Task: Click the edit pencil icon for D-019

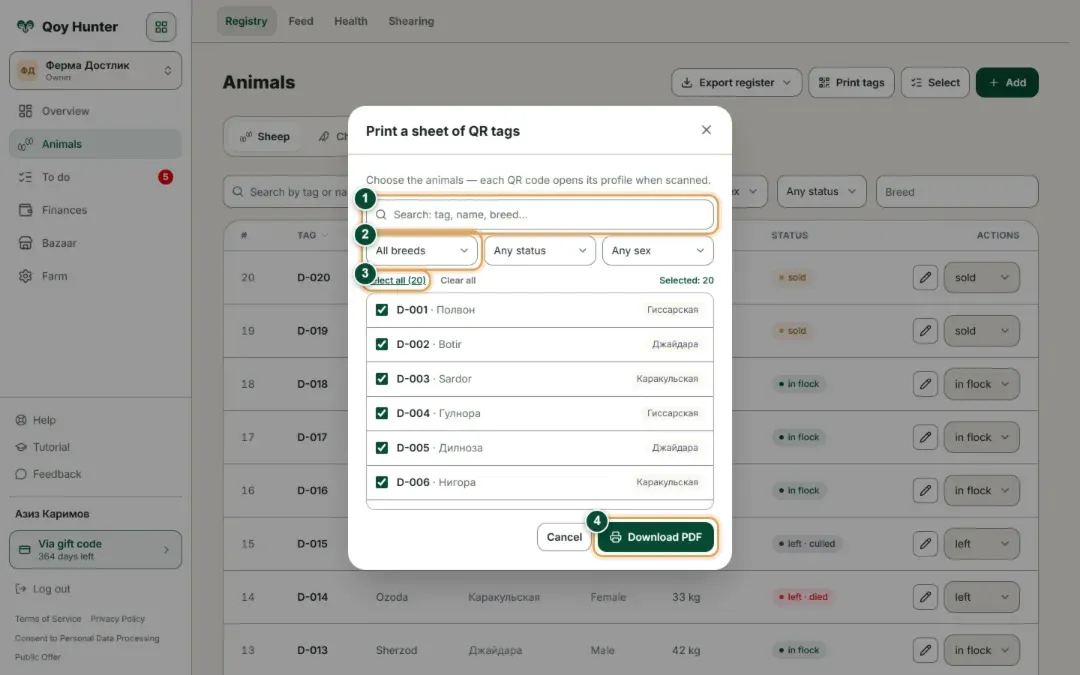Action: click(x=925, y=331)
